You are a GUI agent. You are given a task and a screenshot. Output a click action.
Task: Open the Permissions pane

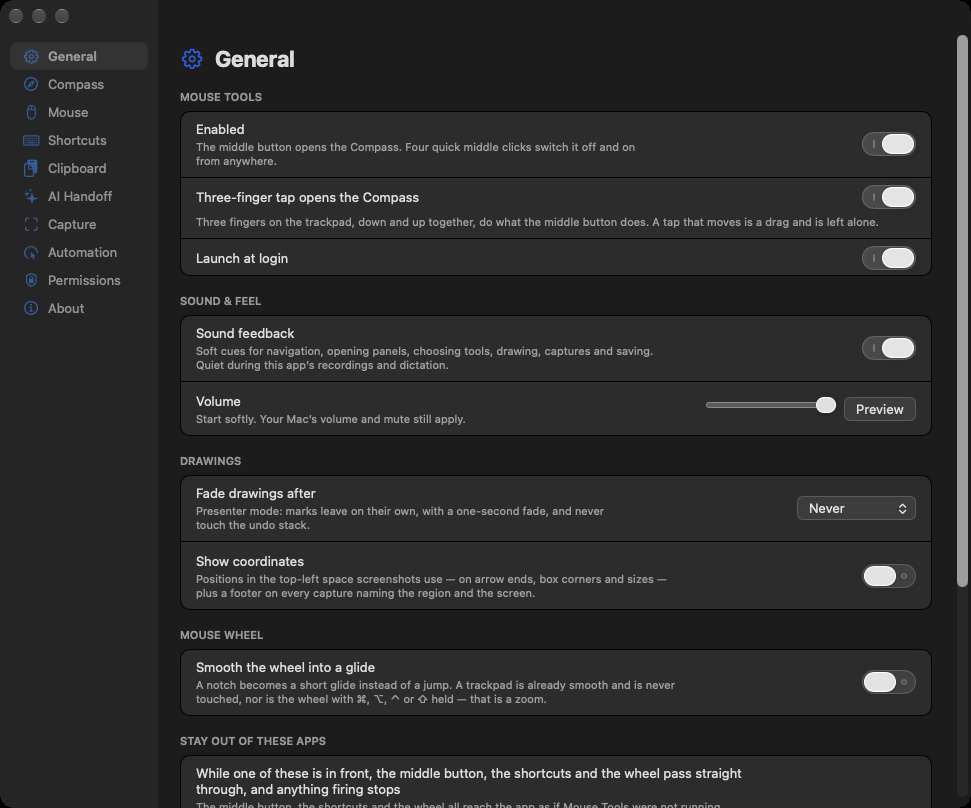click(x=79, y=280)
